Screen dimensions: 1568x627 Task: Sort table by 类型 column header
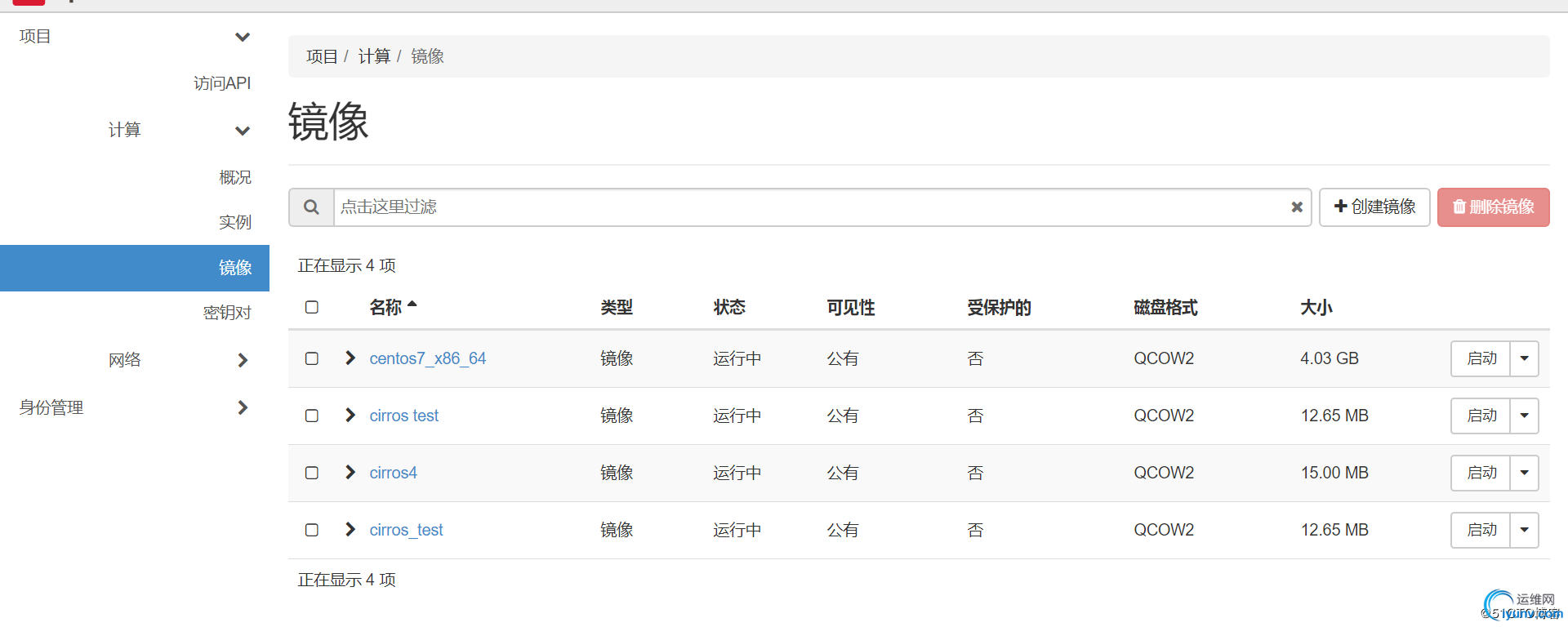pos(617,308)
